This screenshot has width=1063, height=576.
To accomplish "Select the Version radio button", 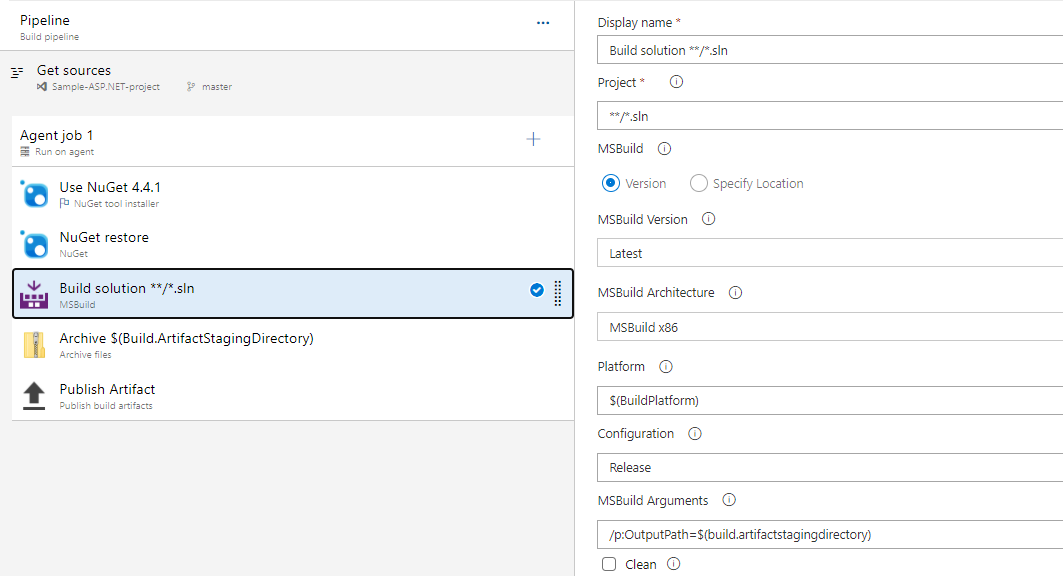I will pos(612,183).
